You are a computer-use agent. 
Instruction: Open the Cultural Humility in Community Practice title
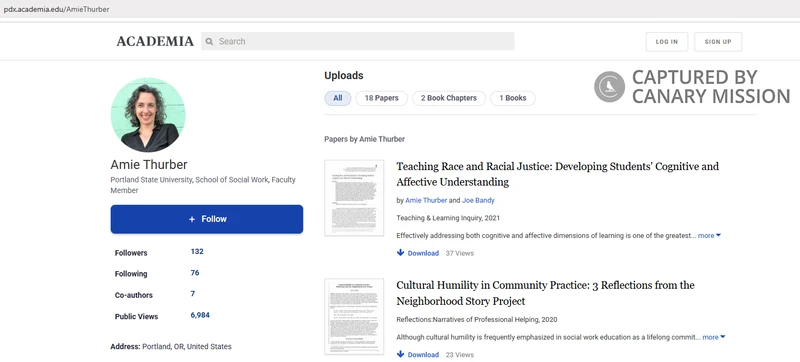(x=545, y=293)
